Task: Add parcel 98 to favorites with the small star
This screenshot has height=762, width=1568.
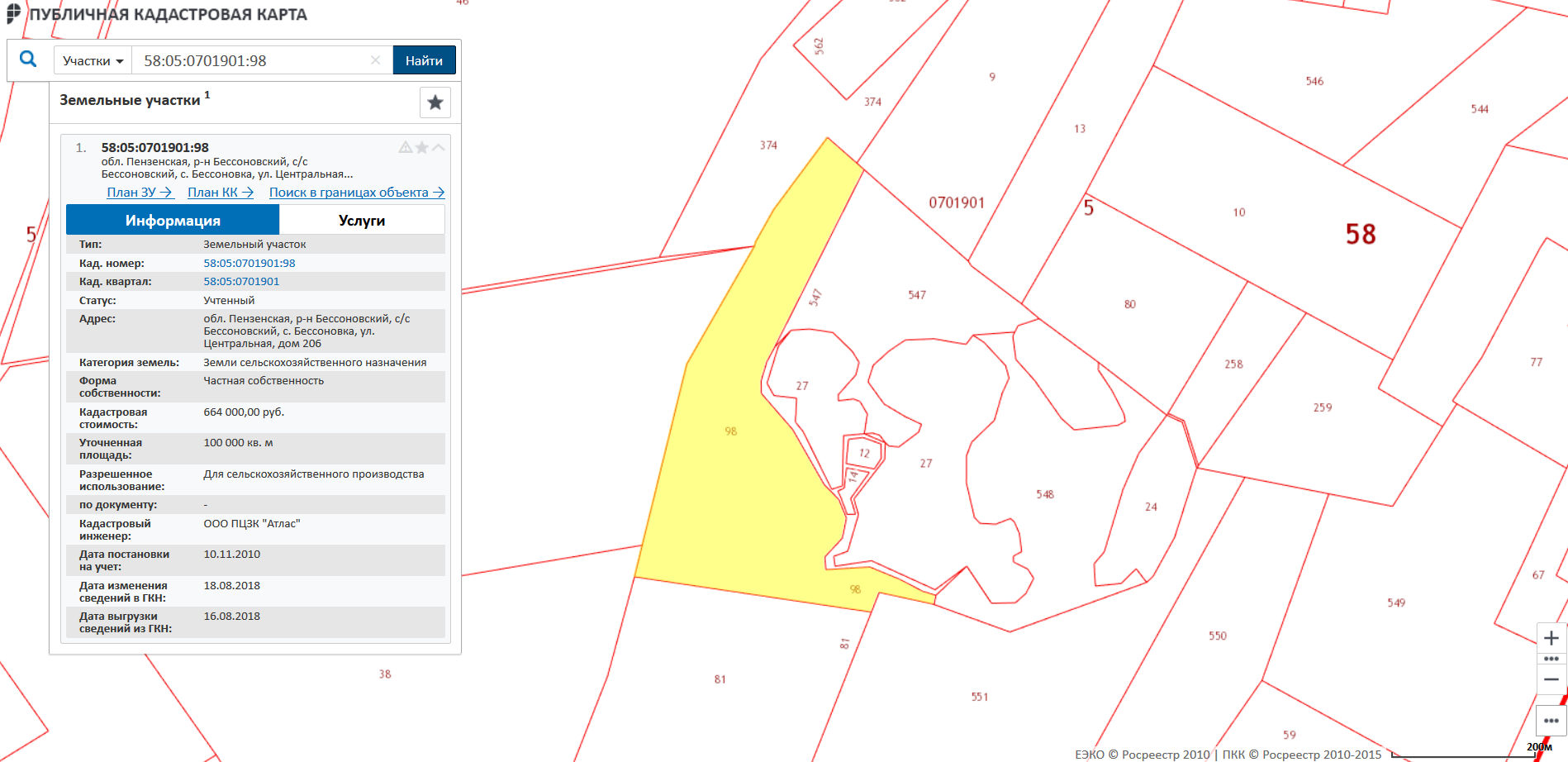Action: (422, 147)
